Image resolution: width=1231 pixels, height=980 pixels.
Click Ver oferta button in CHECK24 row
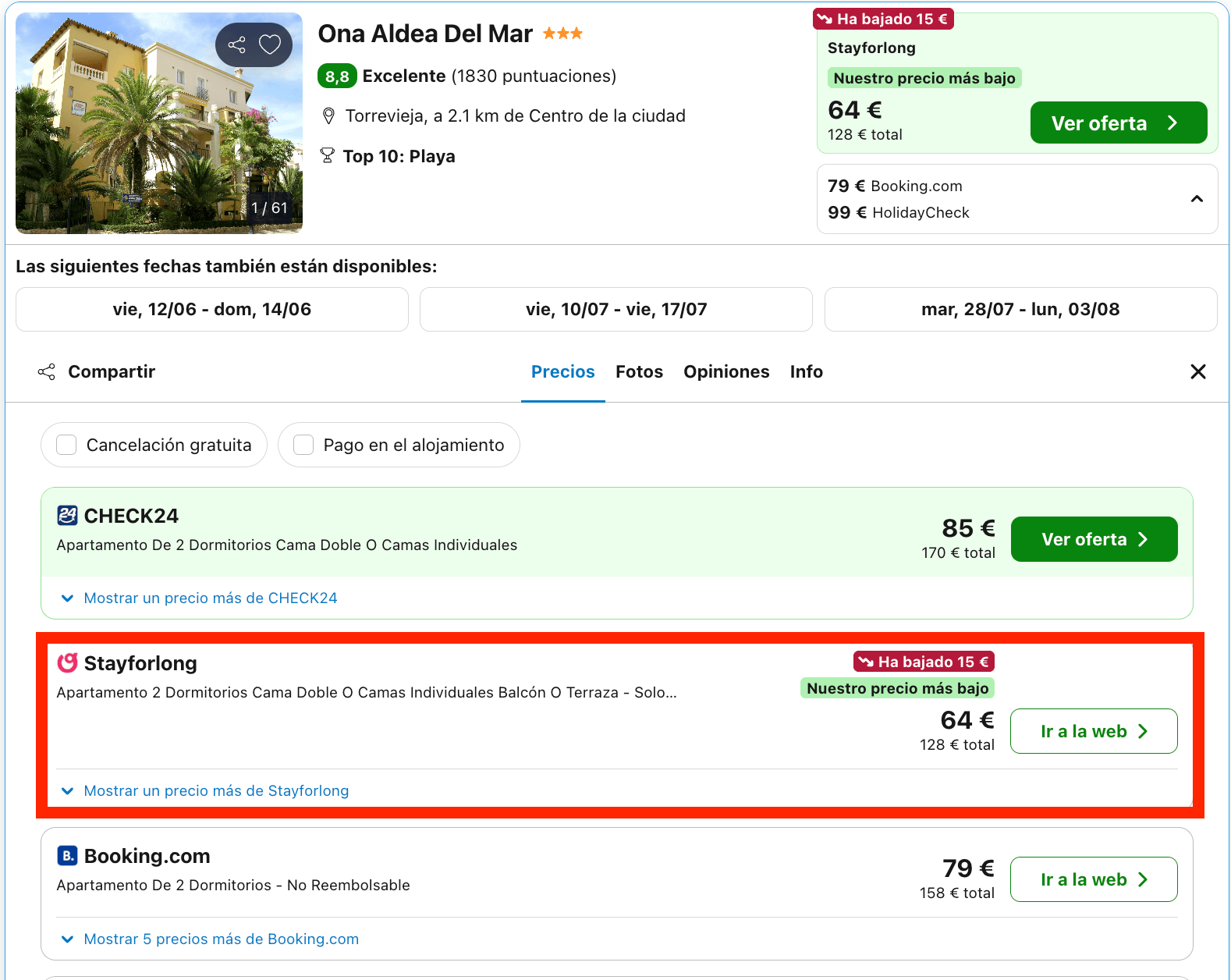[1094, 539]
